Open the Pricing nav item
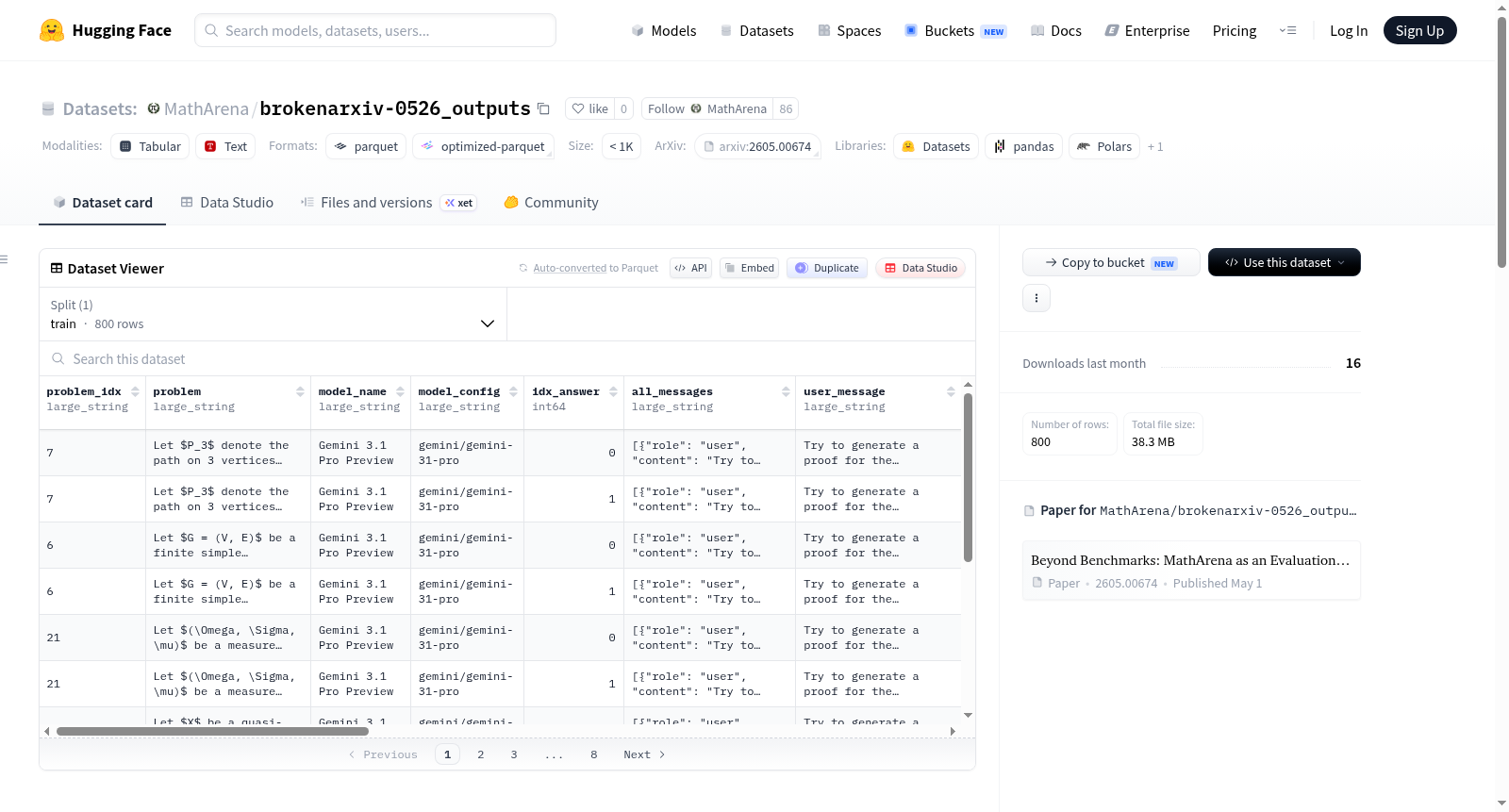This screenshot has height=812, width=1509. [1235, 30]
